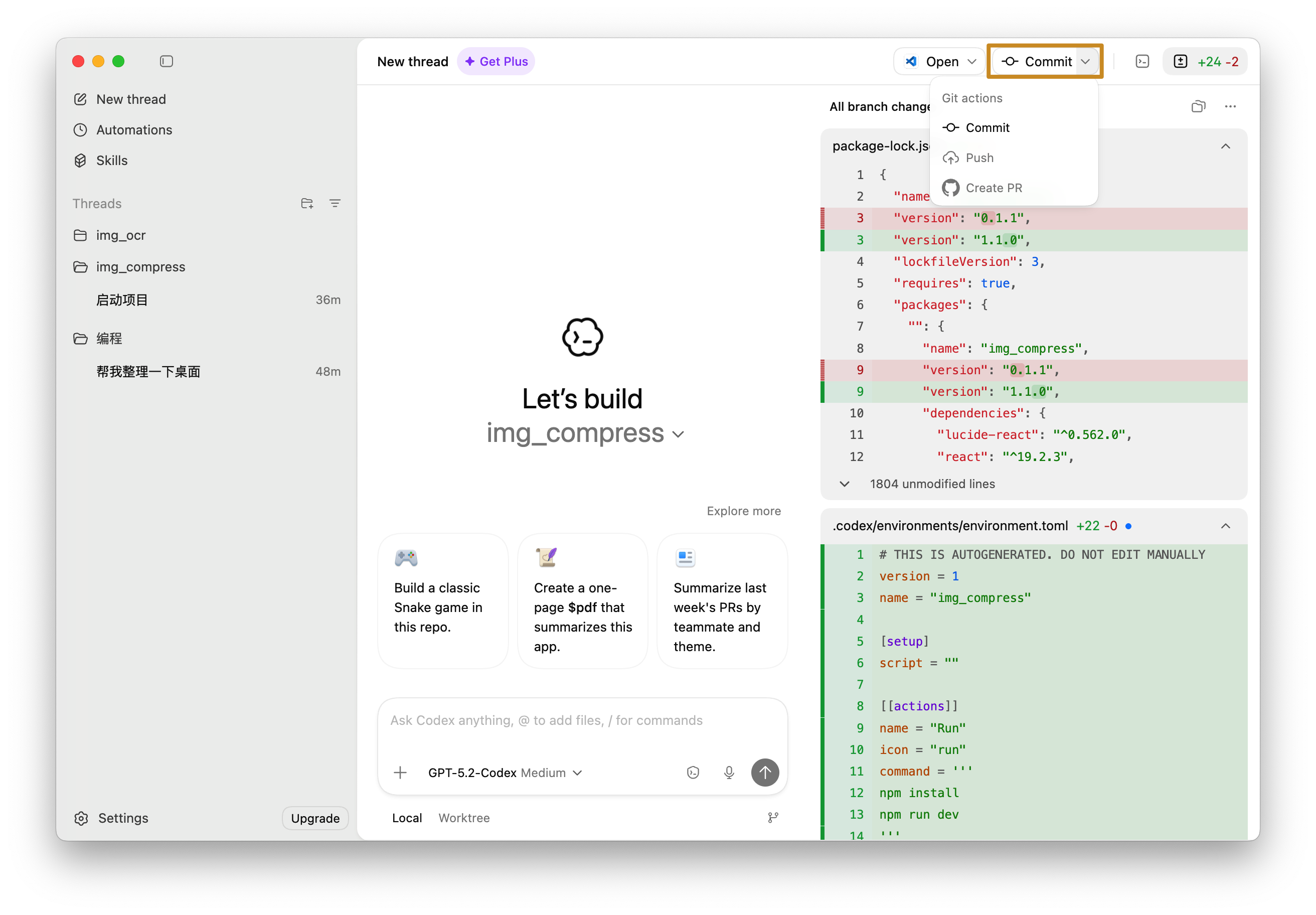Click the Get Plus button
Viewport: 1316px width, 915px height.
tap(496, 61)
